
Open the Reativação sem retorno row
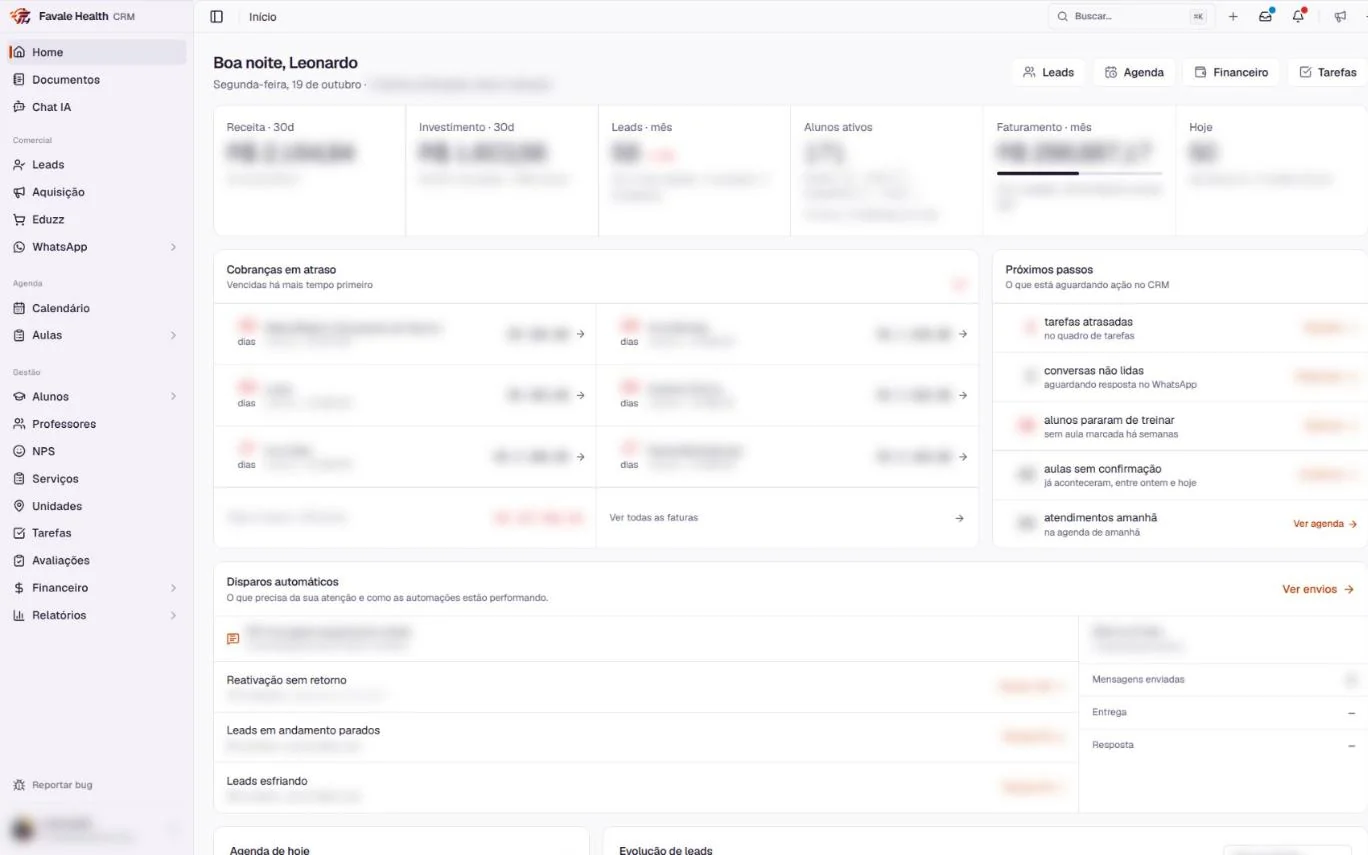(646, 687)
